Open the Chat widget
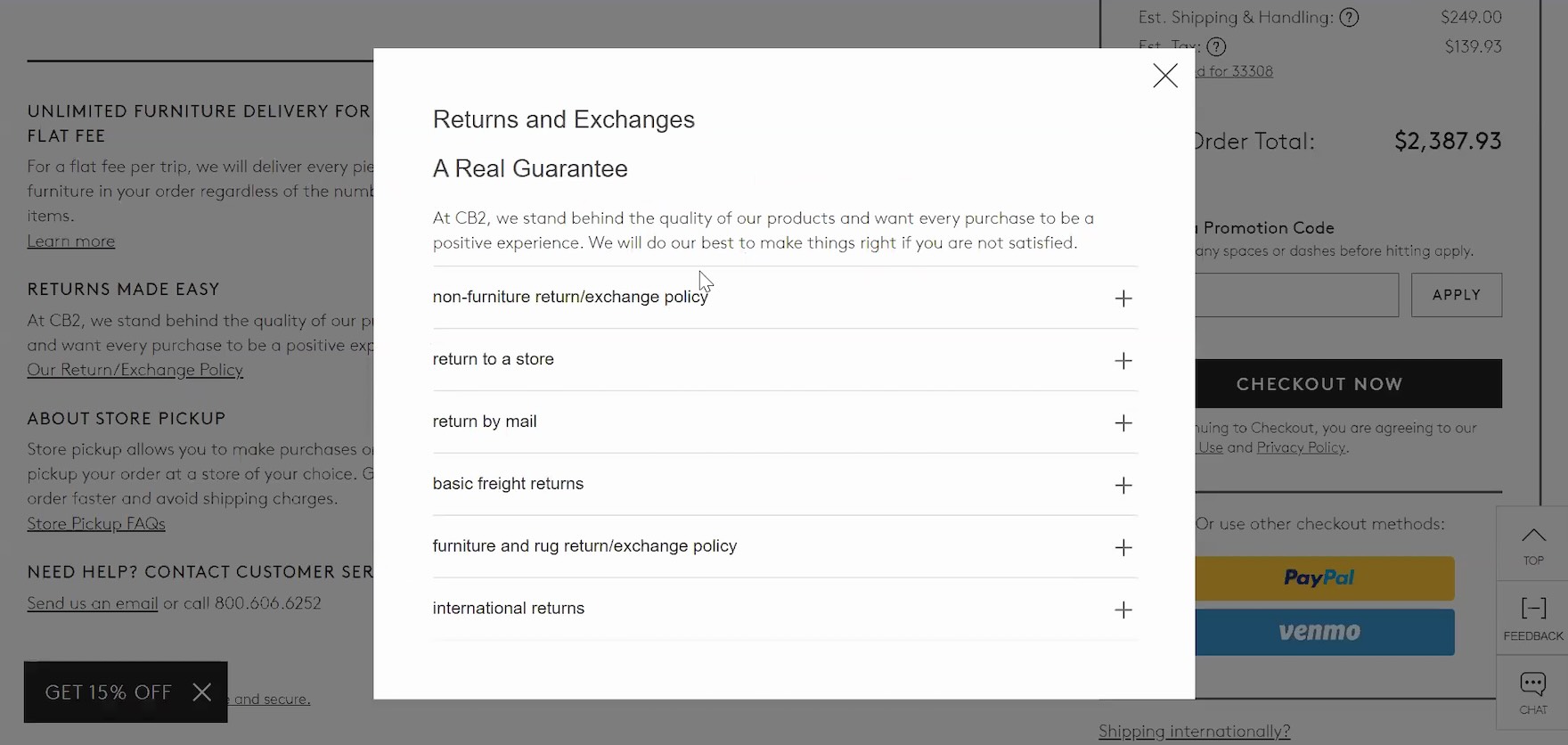Screen dimensions: 1568x745 (1532, 693)
